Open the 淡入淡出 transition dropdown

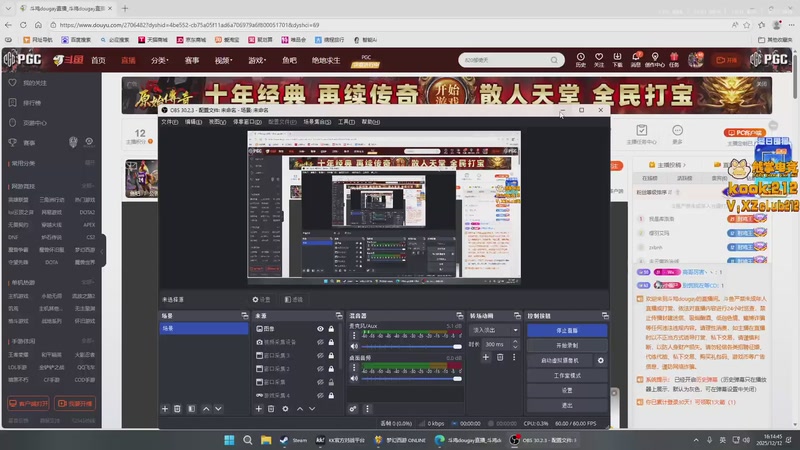(x=494, y=330)
